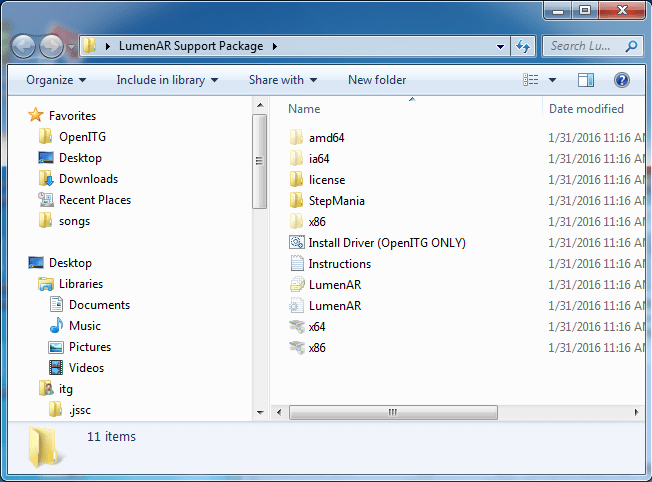Open the Include in library dropdown
Screen dimensions: 652x482
[167, 80]
